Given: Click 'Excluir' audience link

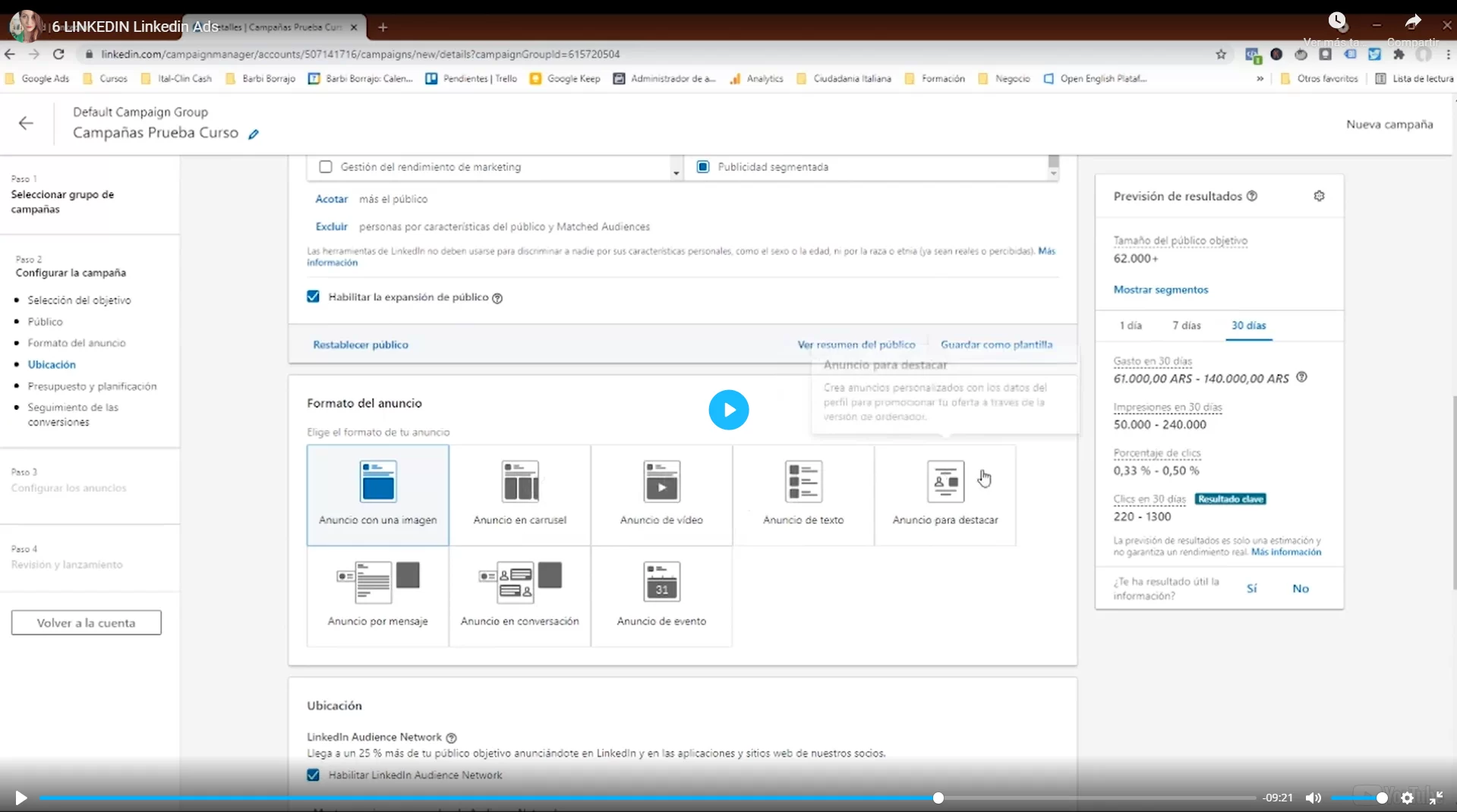Looking at the screenshot, I should coord(331,227).
